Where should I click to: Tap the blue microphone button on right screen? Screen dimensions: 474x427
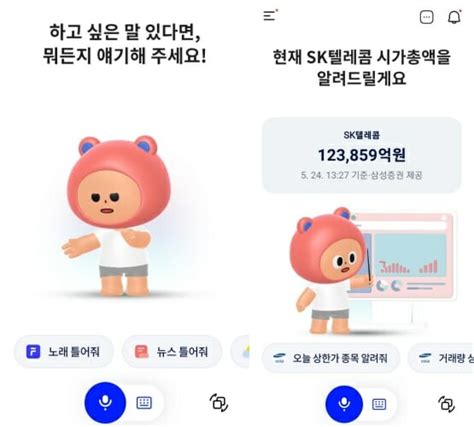coord(344,404)
